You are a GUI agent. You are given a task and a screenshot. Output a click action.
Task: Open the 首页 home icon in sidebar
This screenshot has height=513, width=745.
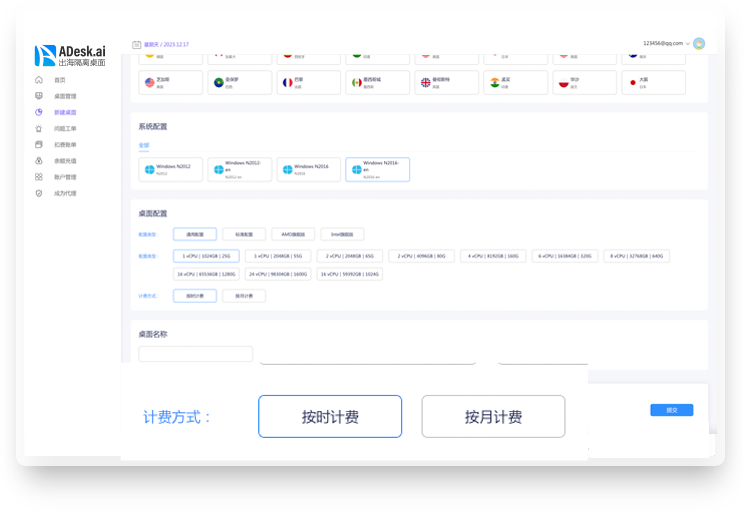coord(39,80)
